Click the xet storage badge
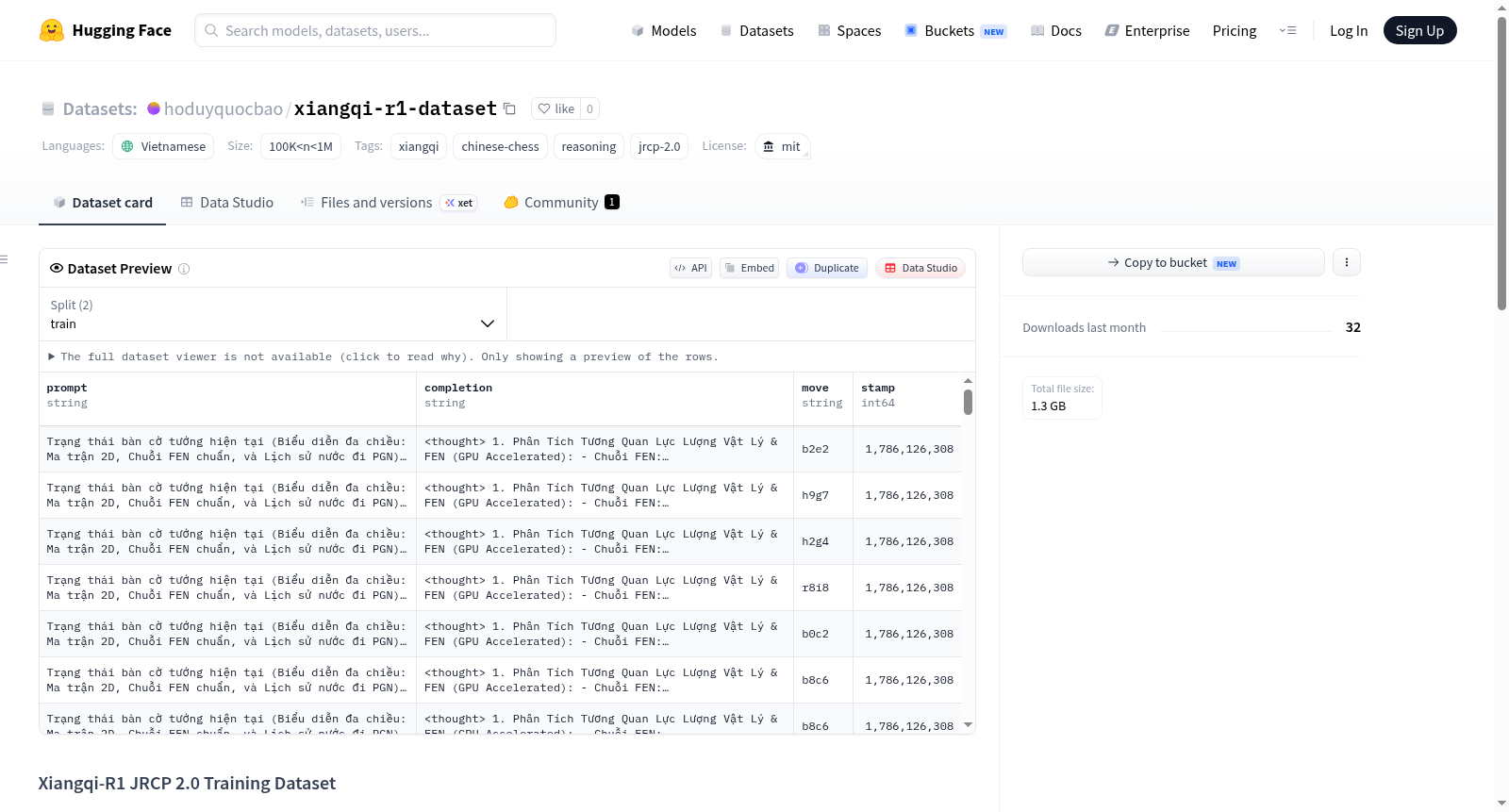This screenshot has height=812, width=1509. (459, 203)
